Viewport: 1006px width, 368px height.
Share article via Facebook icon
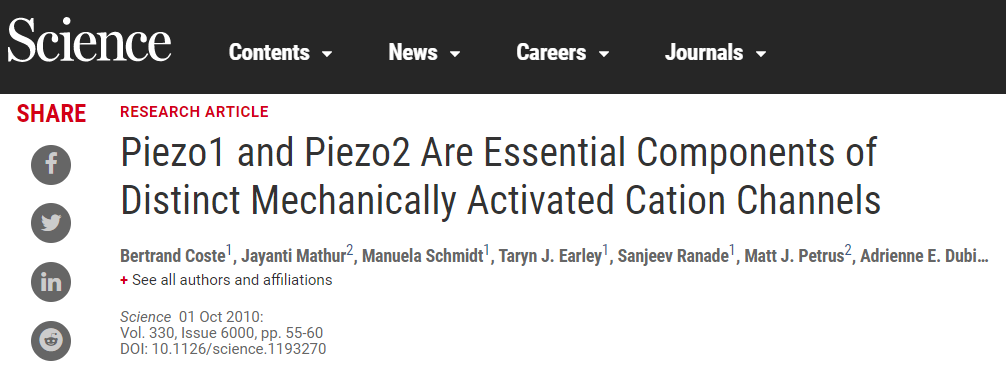tap(51, 165)
